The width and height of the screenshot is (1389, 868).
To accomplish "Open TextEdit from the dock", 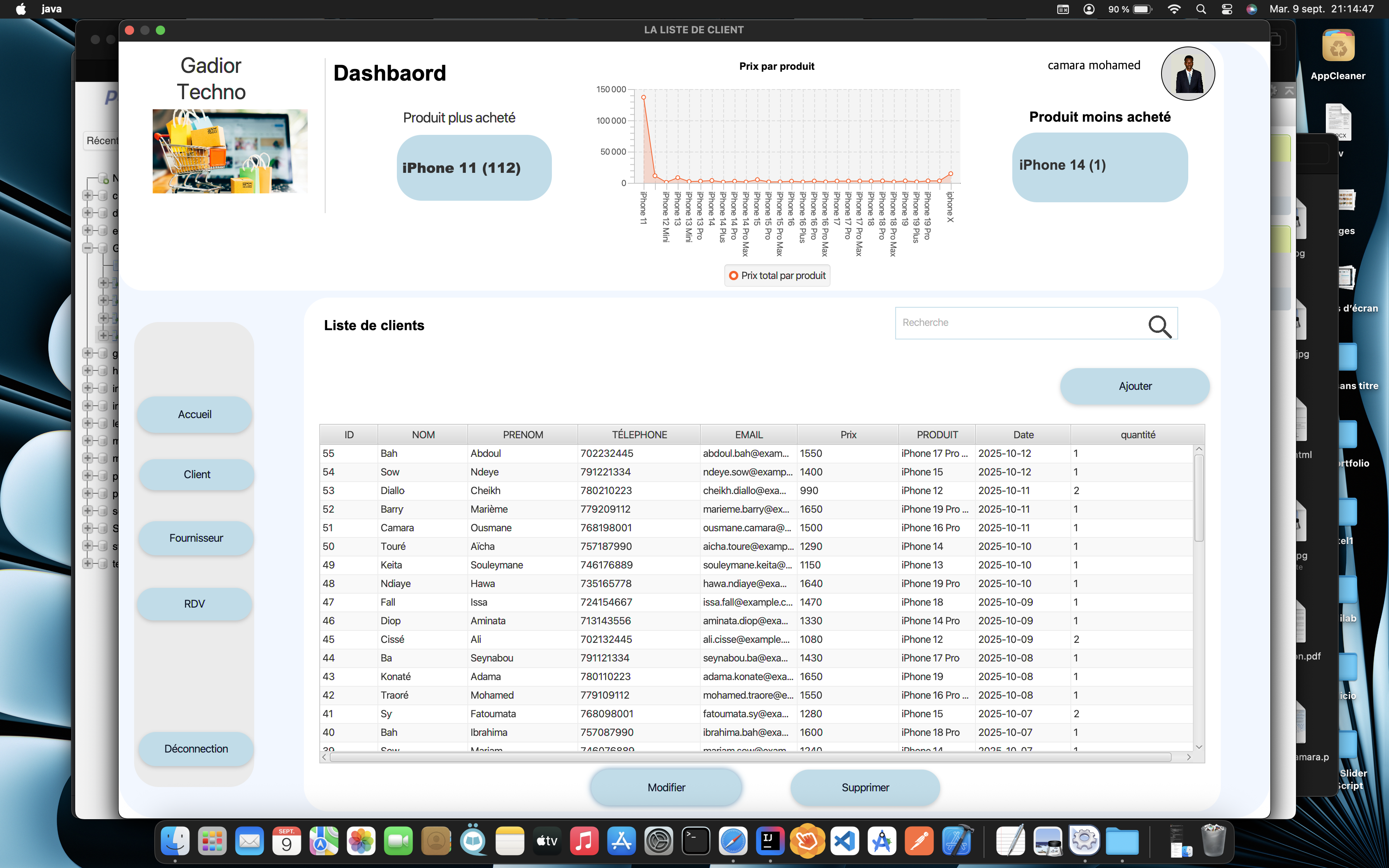I will coord(1010,842).
